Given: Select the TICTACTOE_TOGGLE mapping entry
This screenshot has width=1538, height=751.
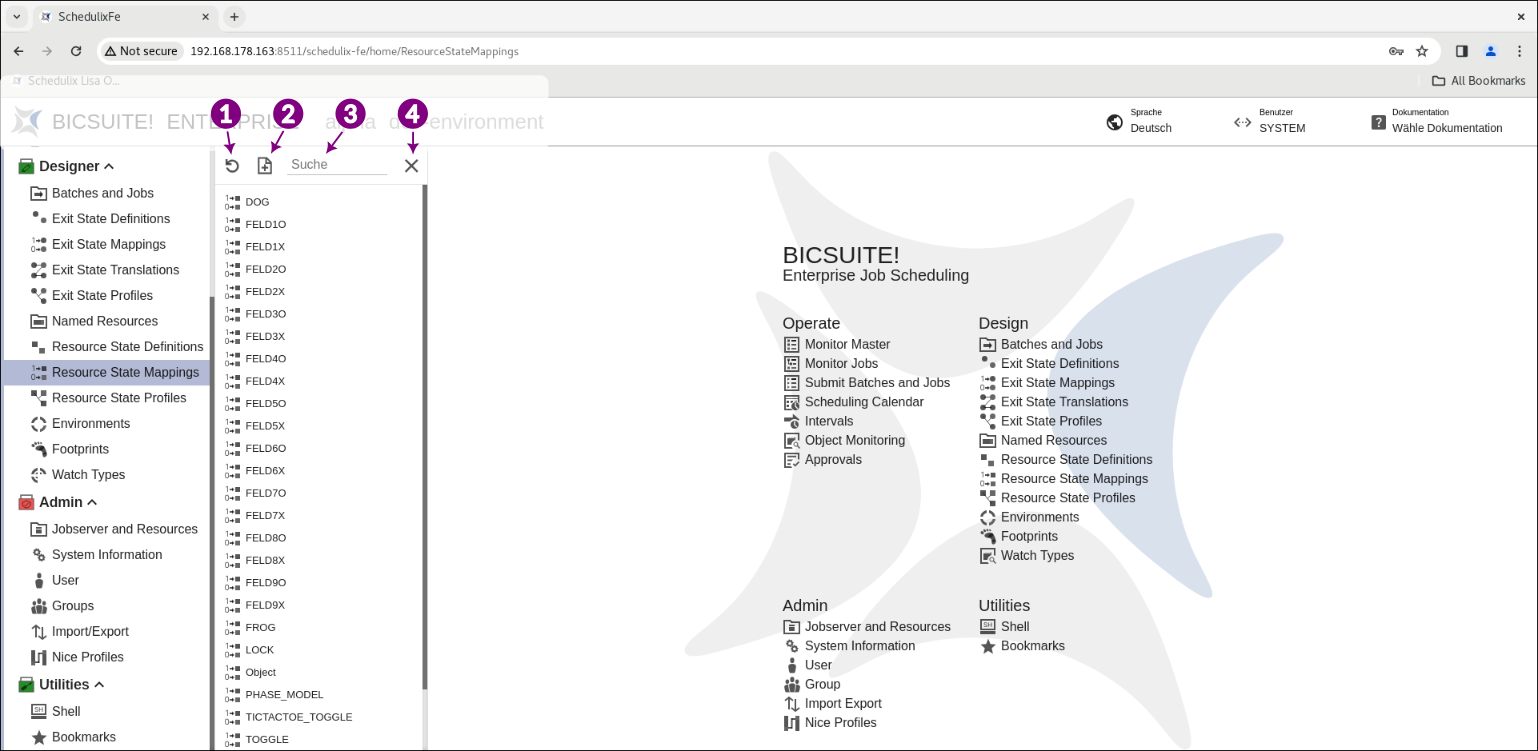Looking at the screenshot, I should (298, 717).
